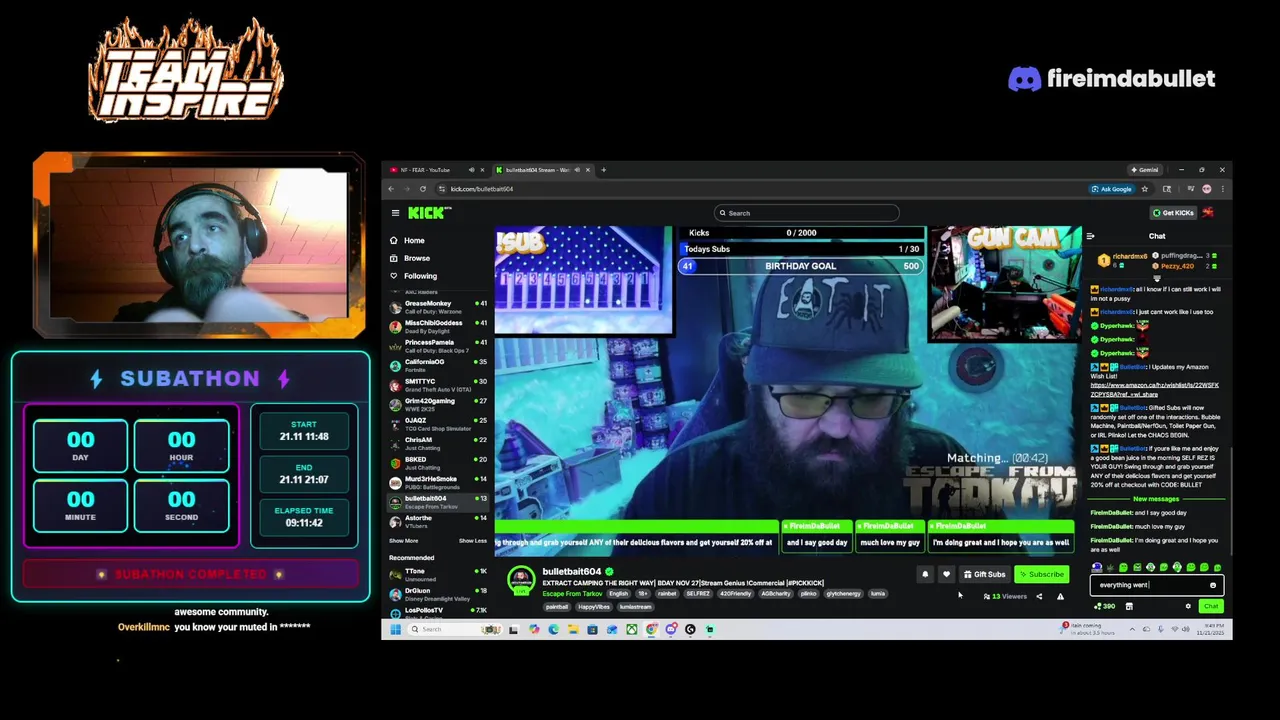
Task: Open the Chrome profile avatar
Action: point(1207,189)
